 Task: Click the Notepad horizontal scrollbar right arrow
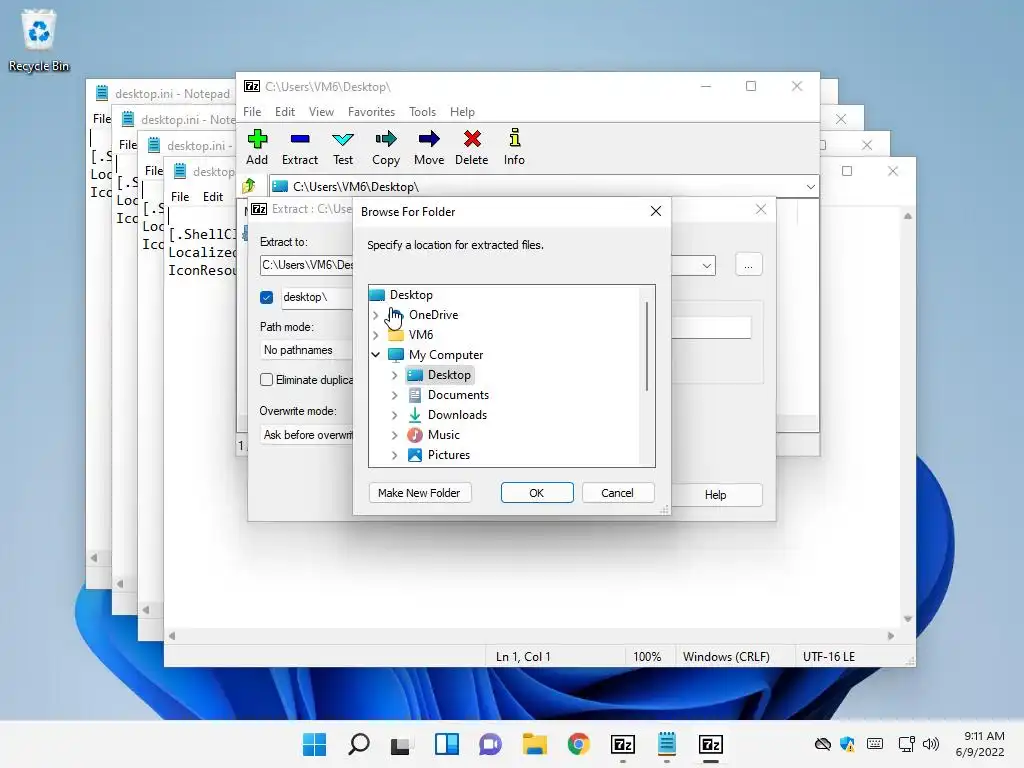pyautogui.click(x=891, y=635)
